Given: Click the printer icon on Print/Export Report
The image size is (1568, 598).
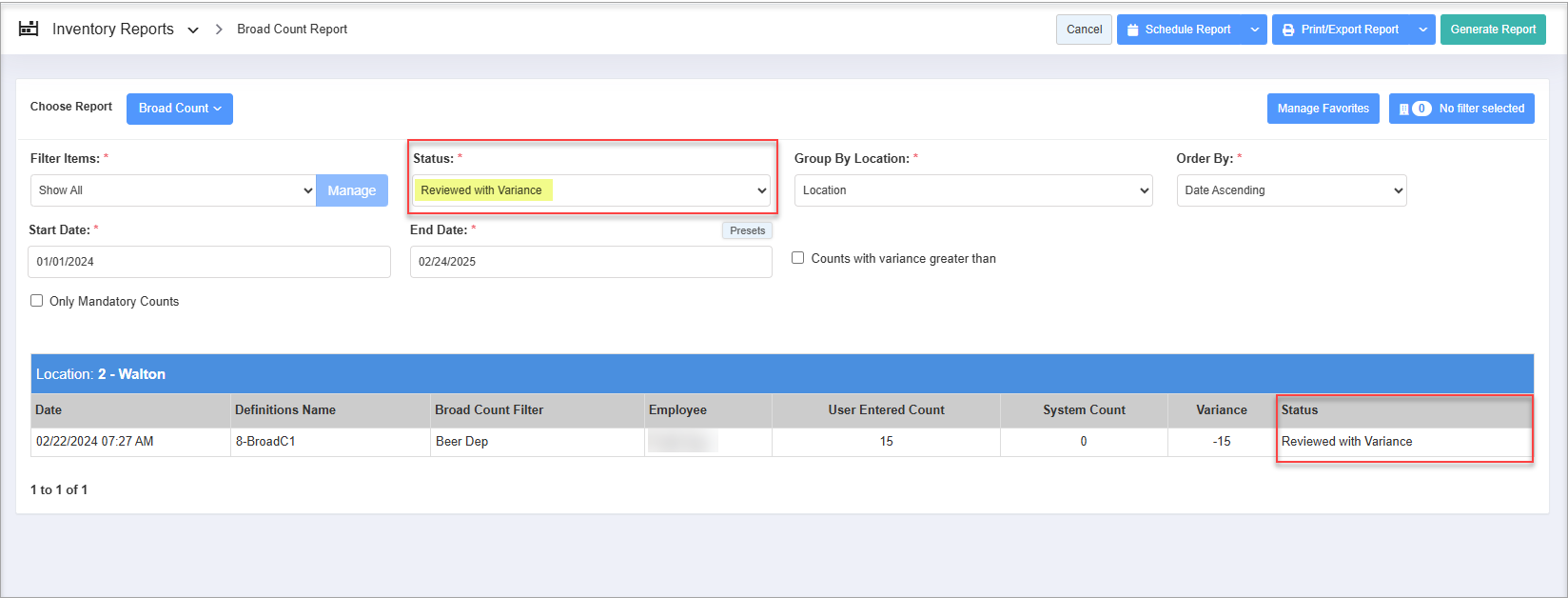Looking at the screenshot, I should point(1288,30).
